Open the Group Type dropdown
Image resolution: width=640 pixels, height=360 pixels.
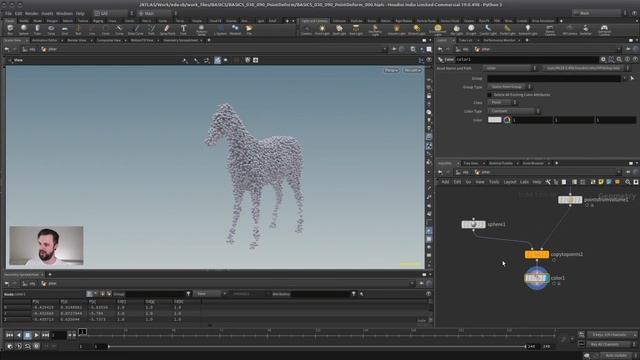[x=509, y=87]
